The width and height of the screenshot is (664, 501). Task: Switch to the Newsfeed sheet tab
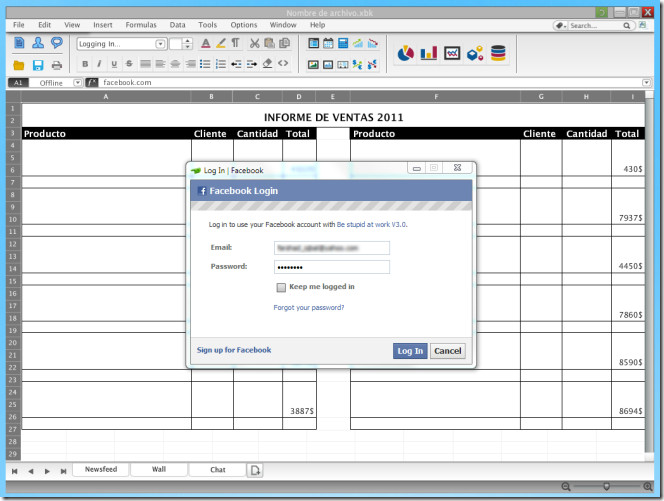coord(101,470)
